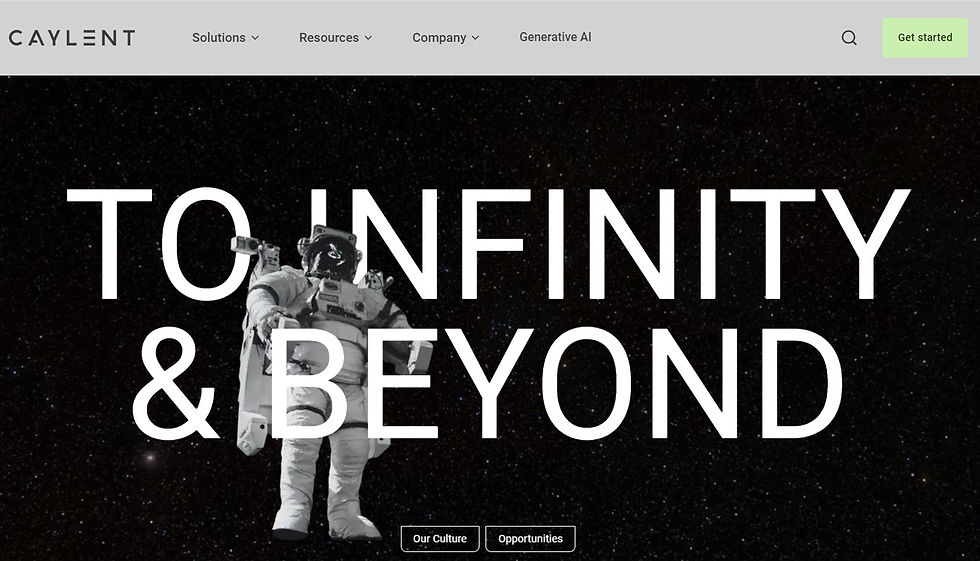Open the search magnifier icon

(x=849, y=38)
